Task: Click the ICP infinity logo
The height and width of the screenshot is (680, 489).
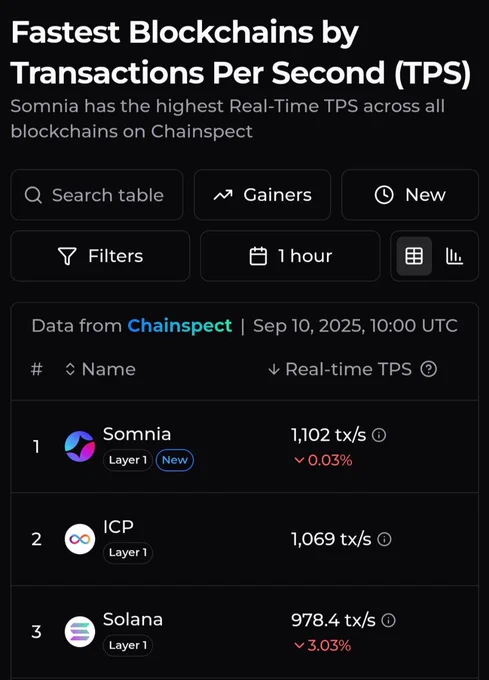Action: (x=80, y=539)
